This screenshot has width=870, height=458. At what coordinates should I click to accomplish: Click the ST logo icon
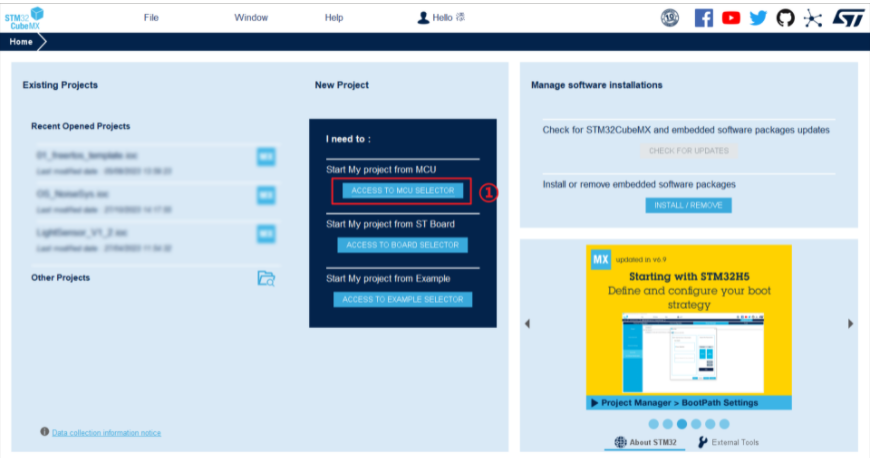tap(848, 18)
